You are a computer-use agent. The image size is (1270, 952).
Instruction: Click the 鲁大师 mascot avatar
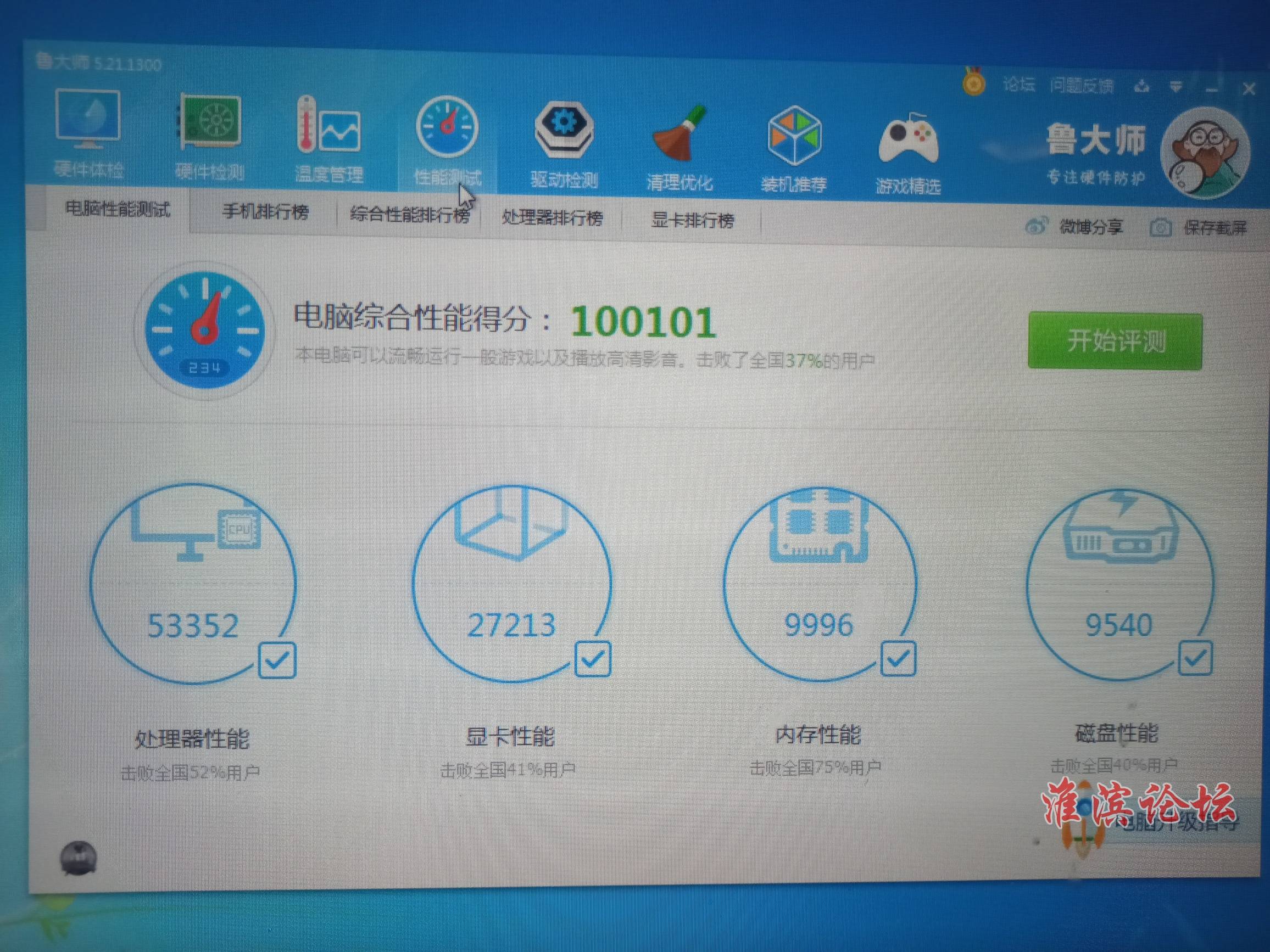(1204, 153)
